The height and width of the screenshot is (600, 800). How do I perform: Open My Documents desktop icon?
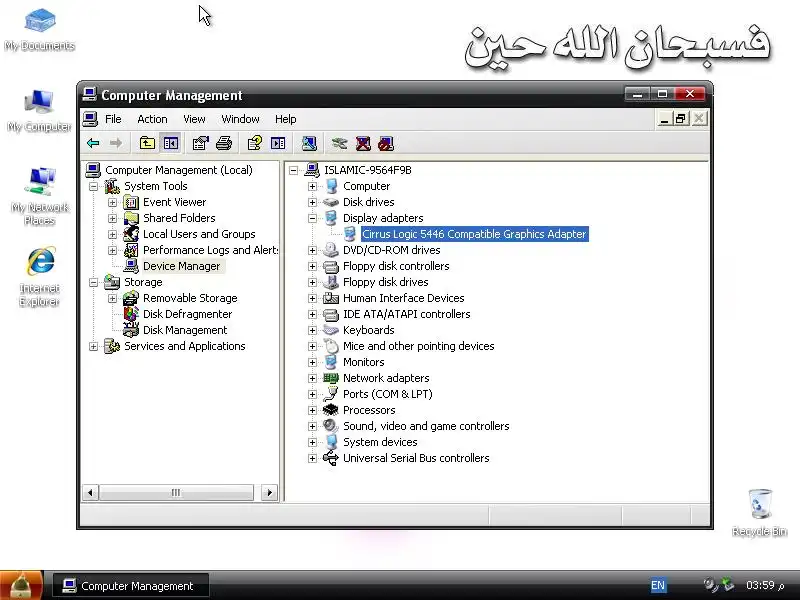point(40,30)
